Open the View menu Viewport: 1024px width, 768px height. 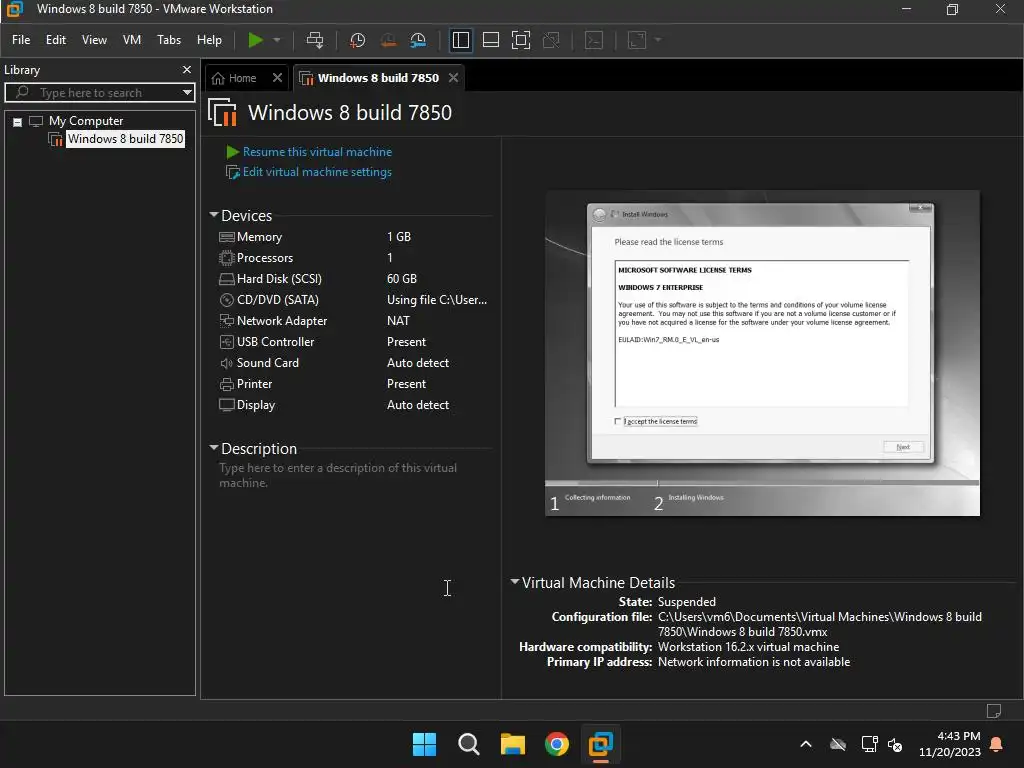click(x=94, y=40)
